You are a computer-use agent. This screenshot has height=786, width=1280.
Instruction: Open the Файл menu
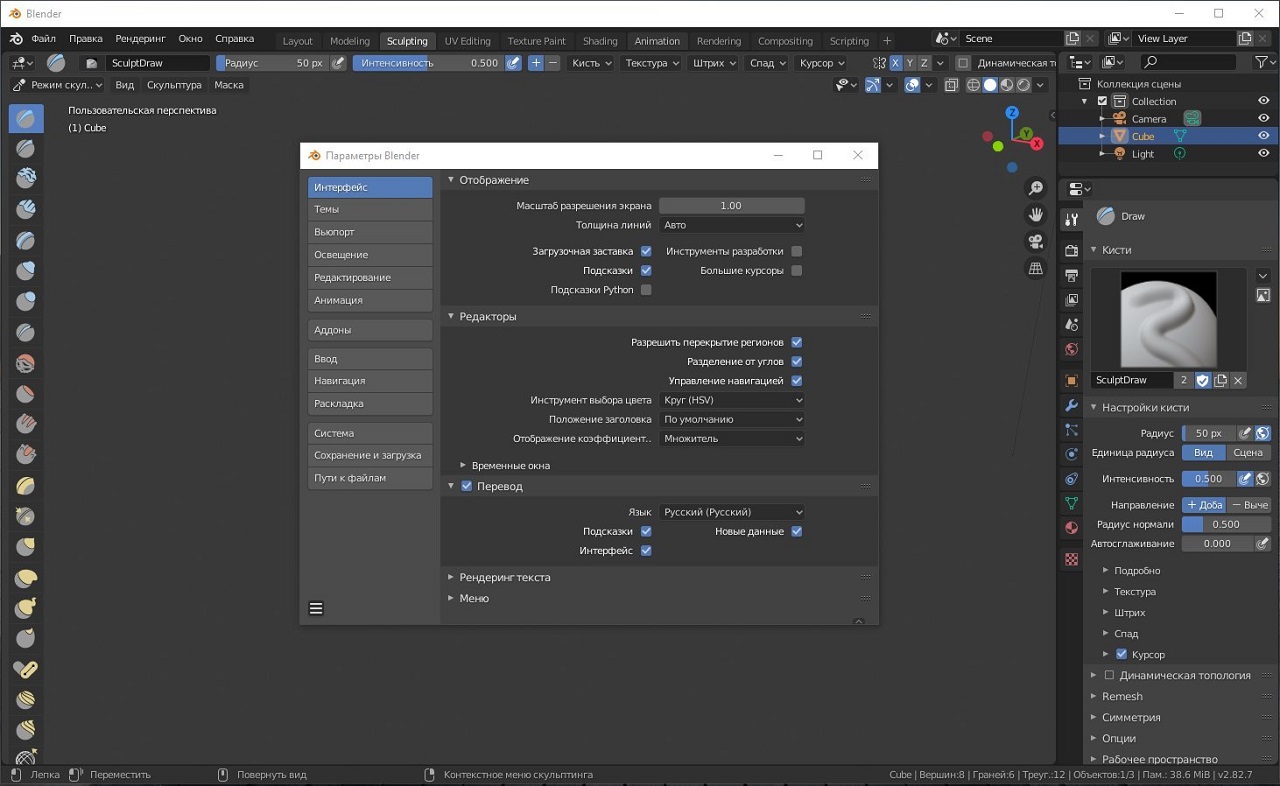click(x=43, y=39)
